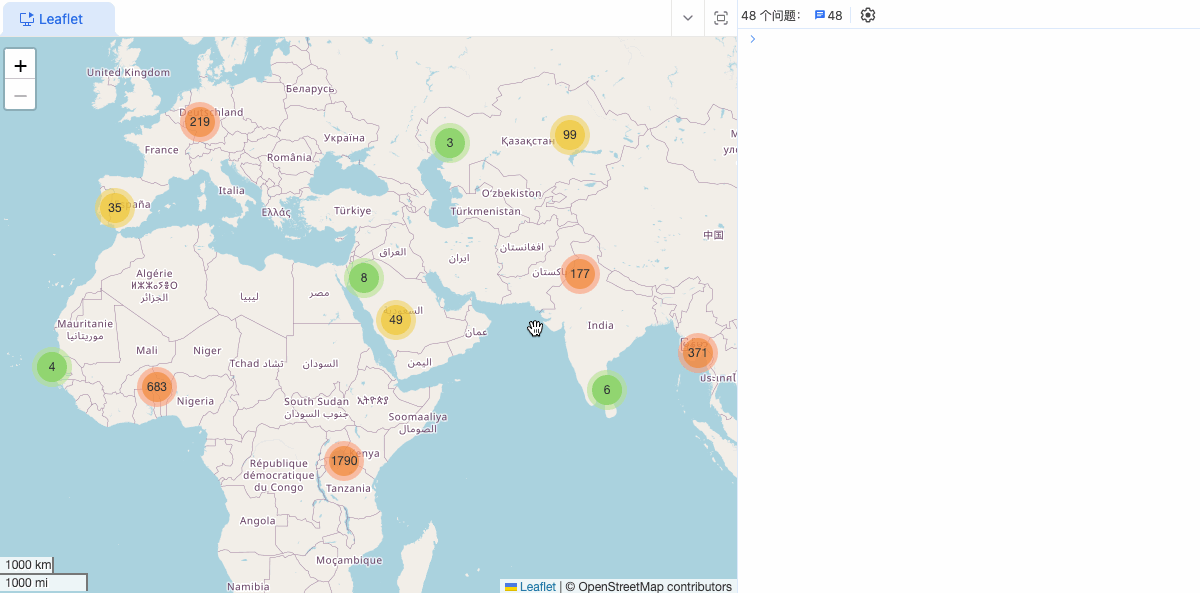Click the map zoom out button
The width and height of the screenshot is (1200, 593).
(x=20, y=94)
